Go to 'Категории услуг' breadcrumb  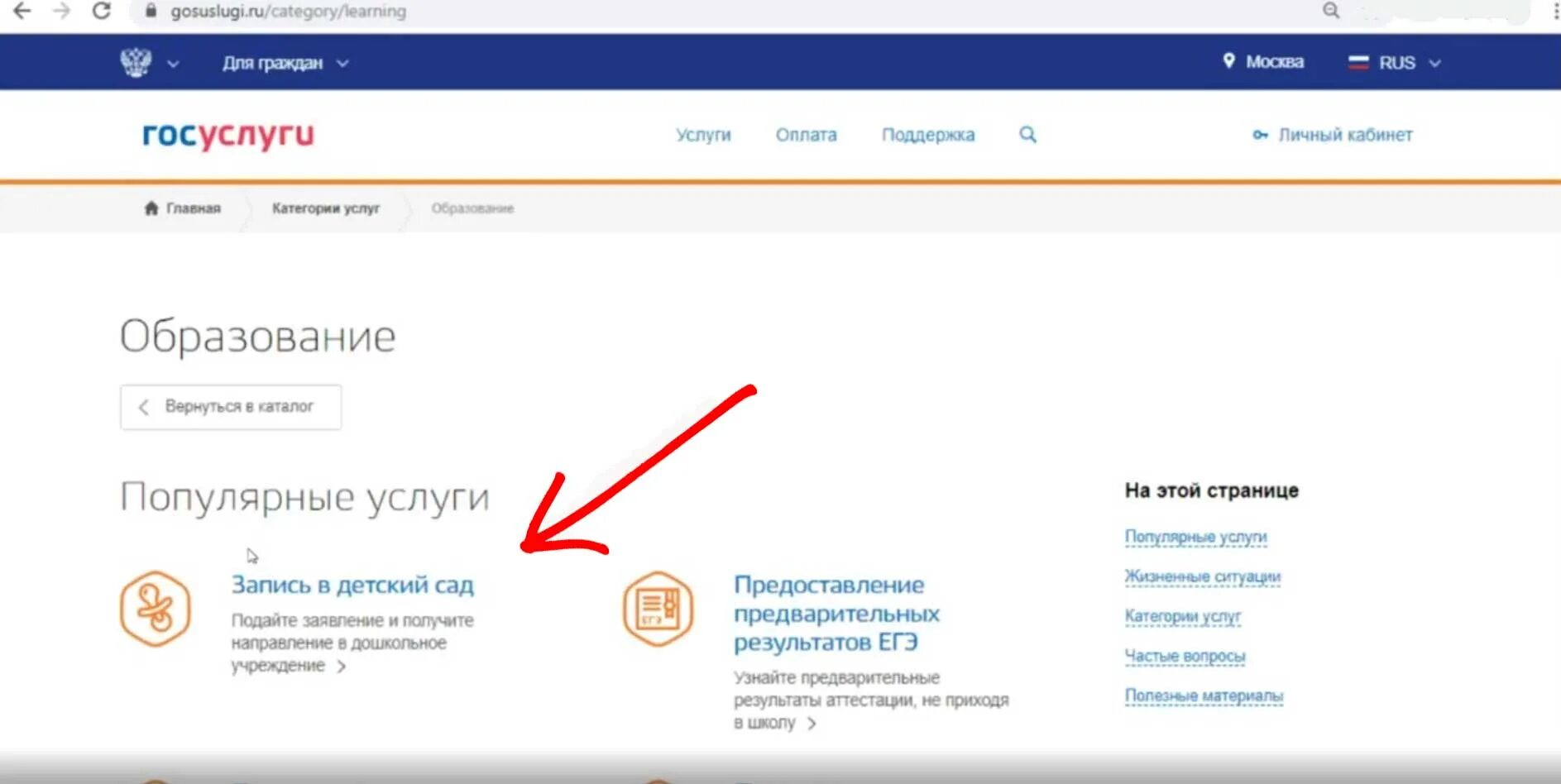[x=326, y=208]
